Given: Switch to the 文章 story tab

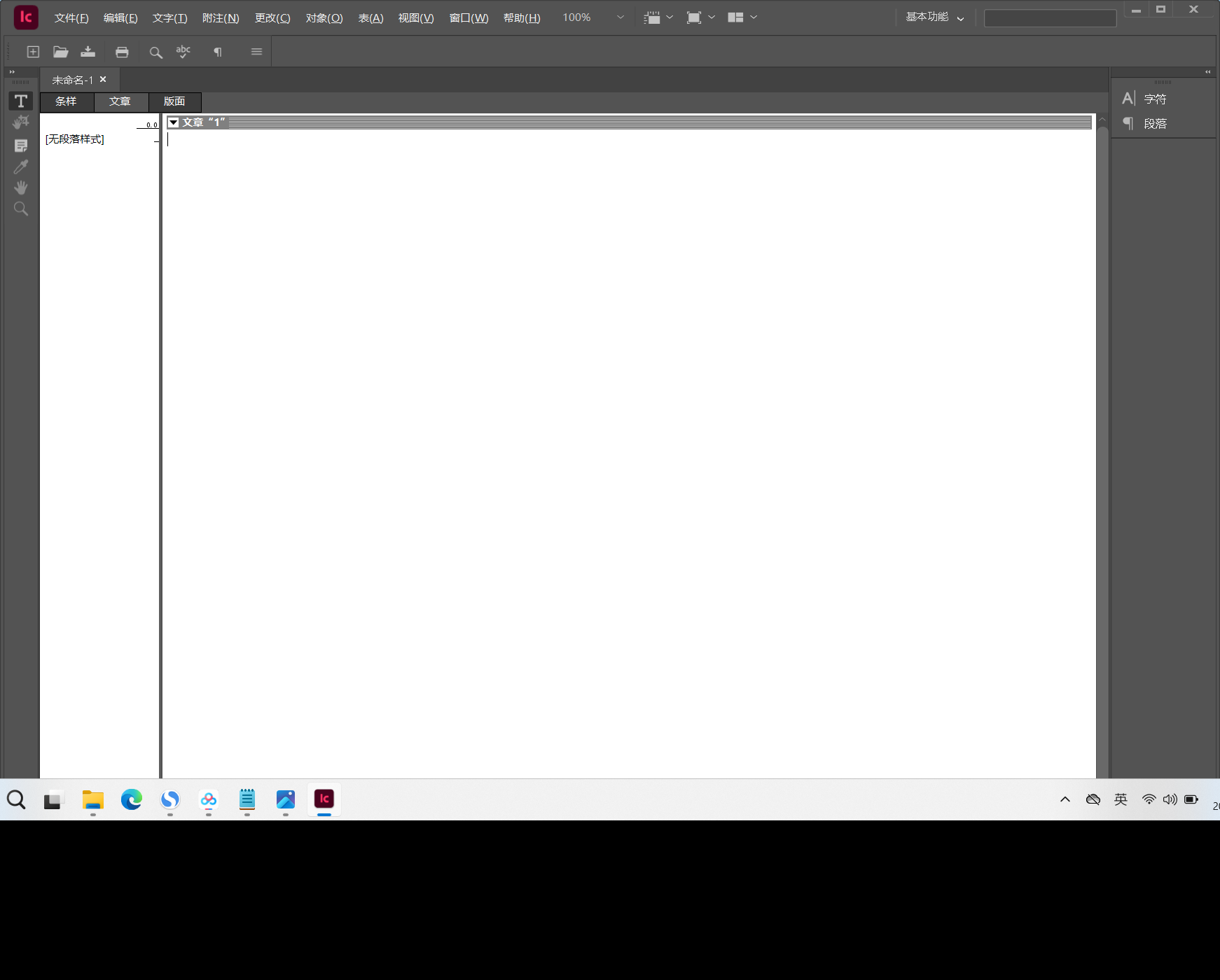Looking at the screenshot, I should tap(120, 101).
